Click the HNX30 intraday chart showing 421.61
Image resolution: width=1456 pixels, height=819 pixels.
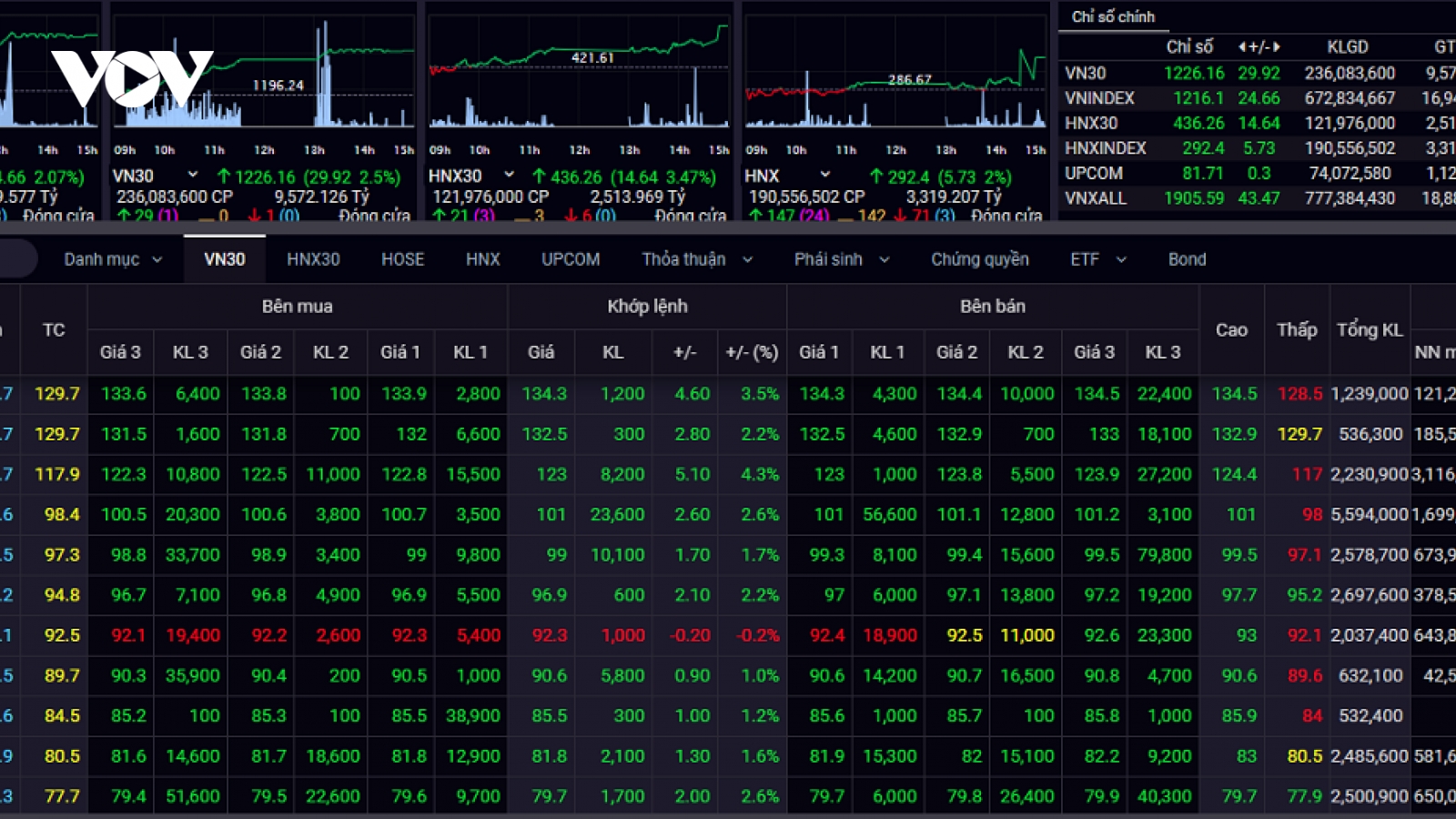[579, 73]
